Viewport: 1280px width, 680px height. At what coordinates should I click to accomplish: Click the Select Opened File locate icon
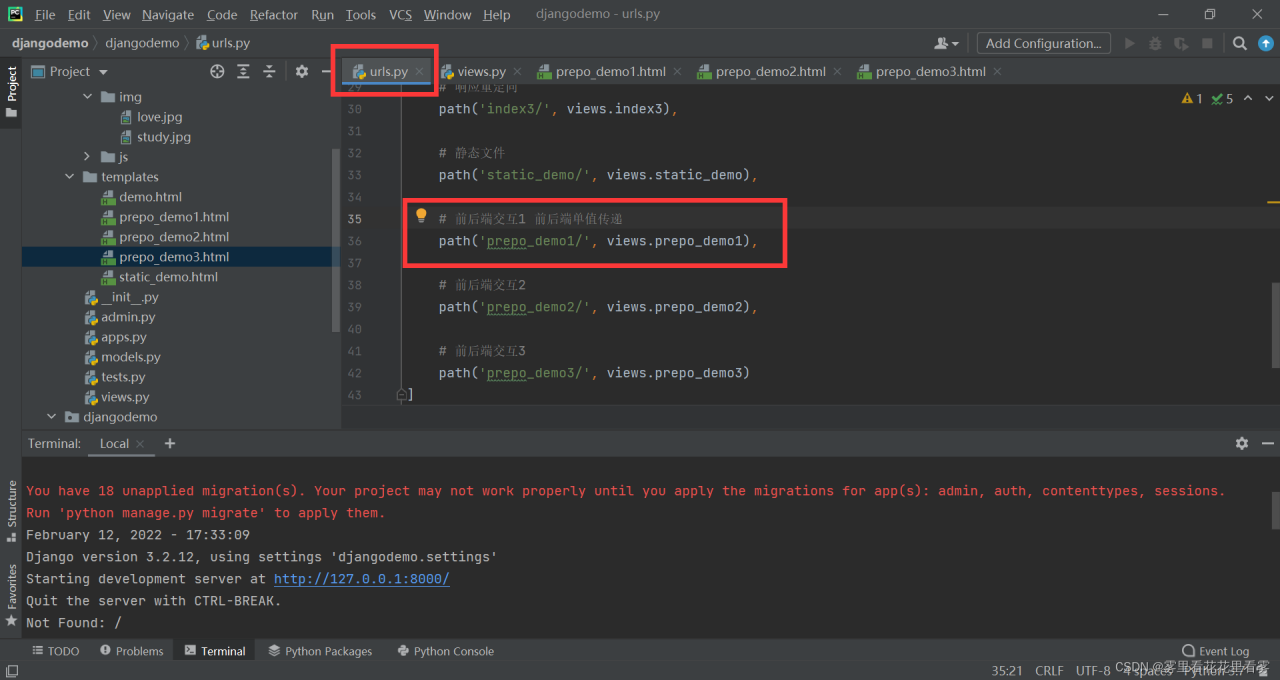tap(217, 71)
